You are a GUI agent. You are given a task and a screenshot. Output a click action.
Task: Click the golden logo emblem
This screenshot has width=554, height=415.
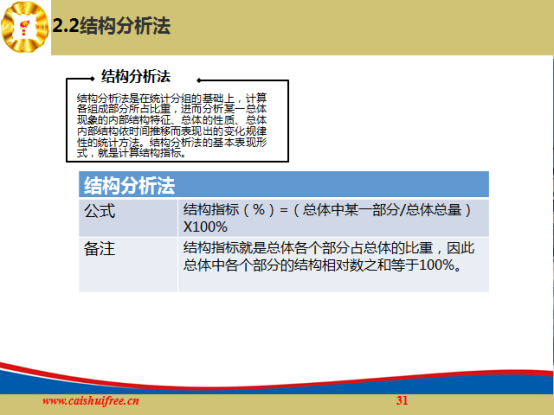(x=25, y=27)
